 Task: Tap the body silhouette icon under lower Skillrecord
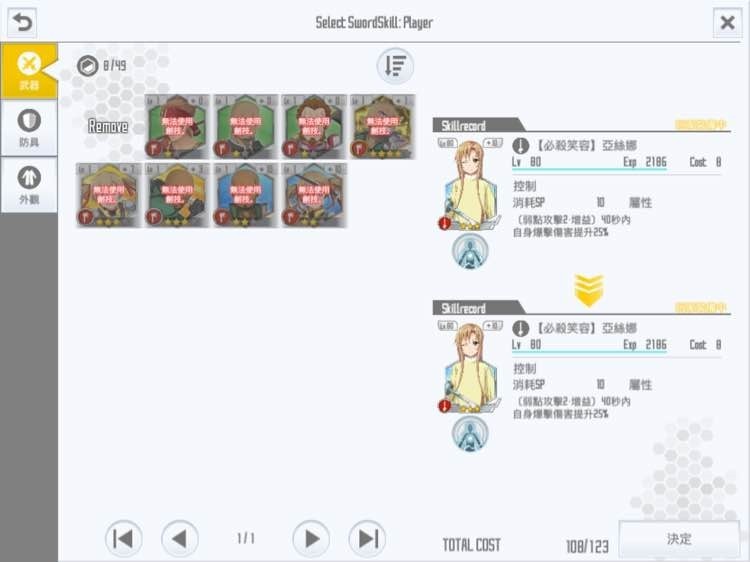470,433
